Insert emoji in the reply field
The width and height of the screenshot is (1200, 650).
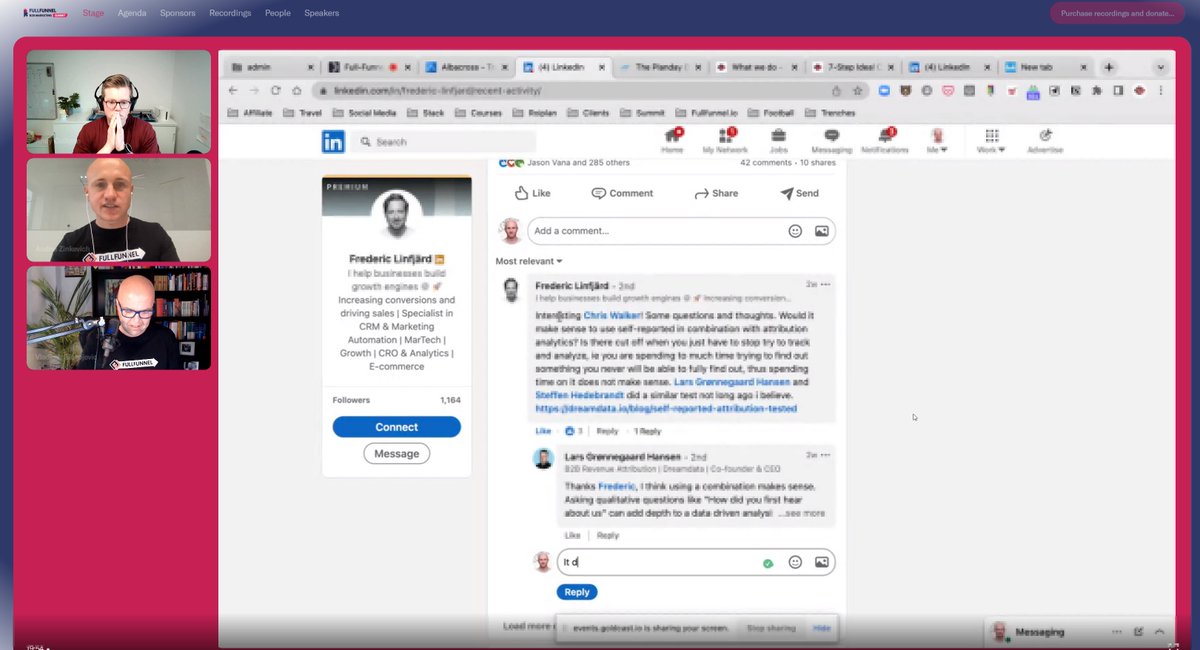795,562
